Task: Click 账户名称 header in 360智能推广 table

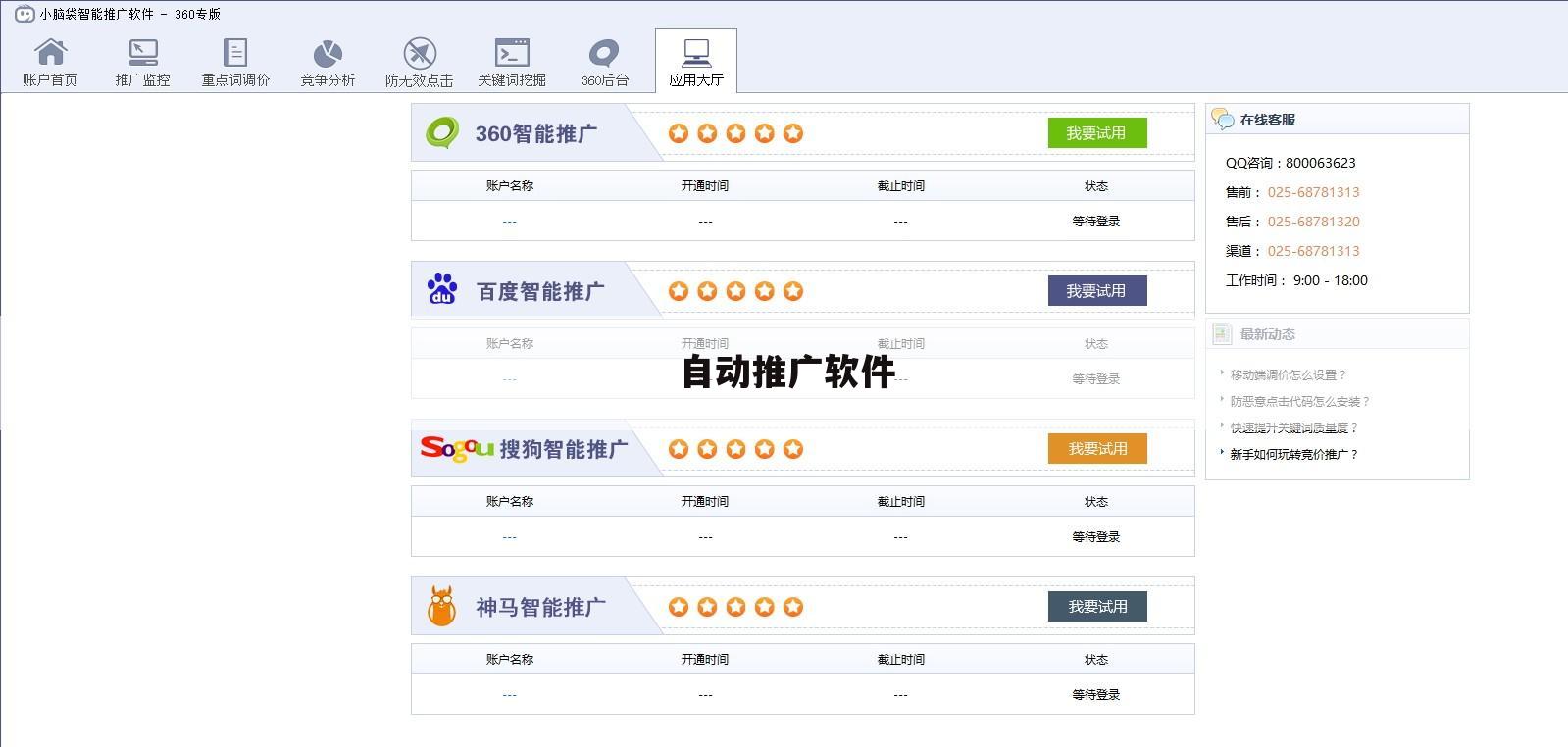Action: [x=509, y=186]
